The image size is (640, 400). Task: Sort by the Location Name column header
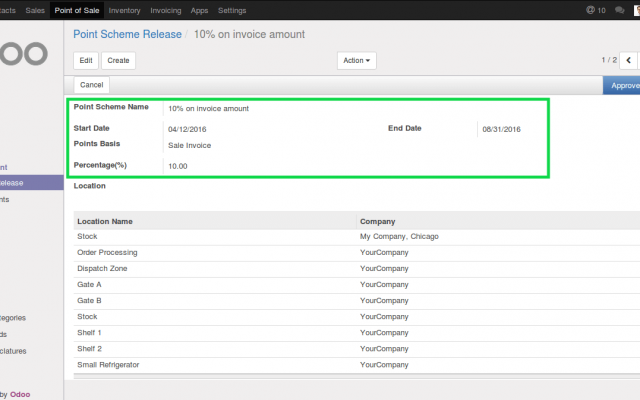coord(105,221)
